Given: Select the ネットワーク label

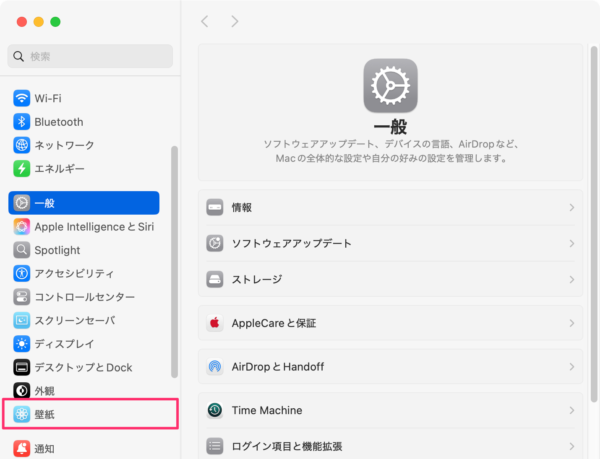Looking at the screenshot, I should 64,145.
